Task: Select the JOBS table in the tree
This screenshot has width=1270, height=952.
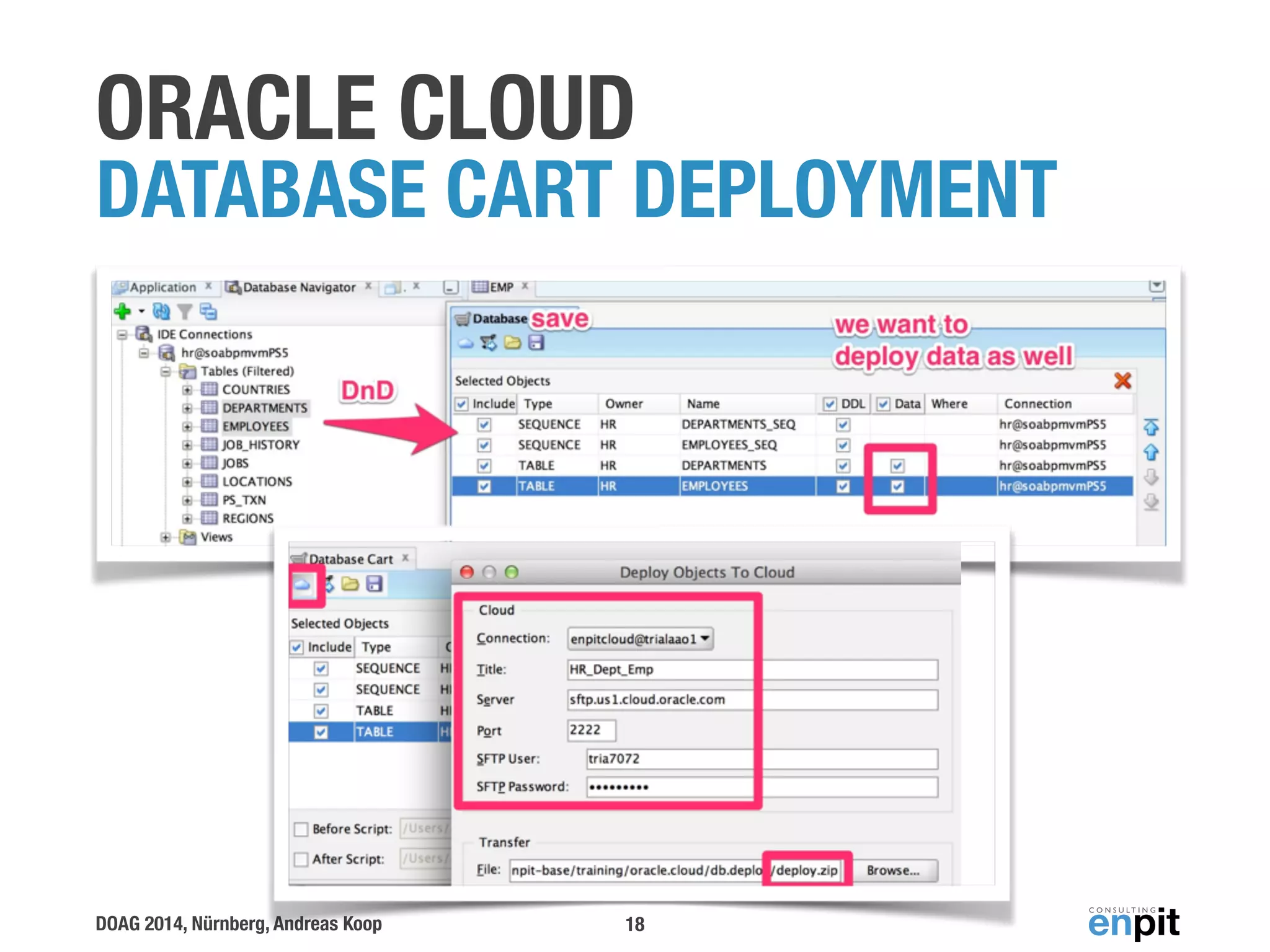Action: point(236,463)
